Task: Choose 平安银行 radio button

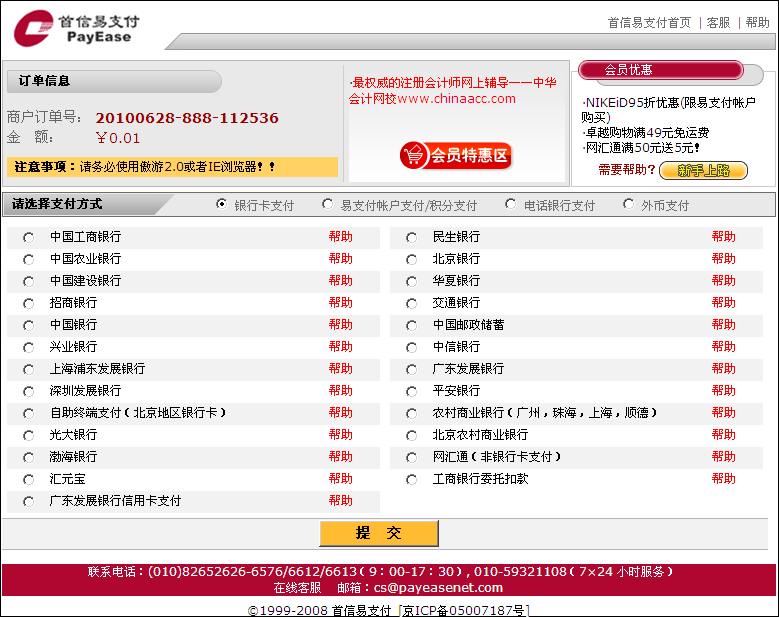Action: 411,391
